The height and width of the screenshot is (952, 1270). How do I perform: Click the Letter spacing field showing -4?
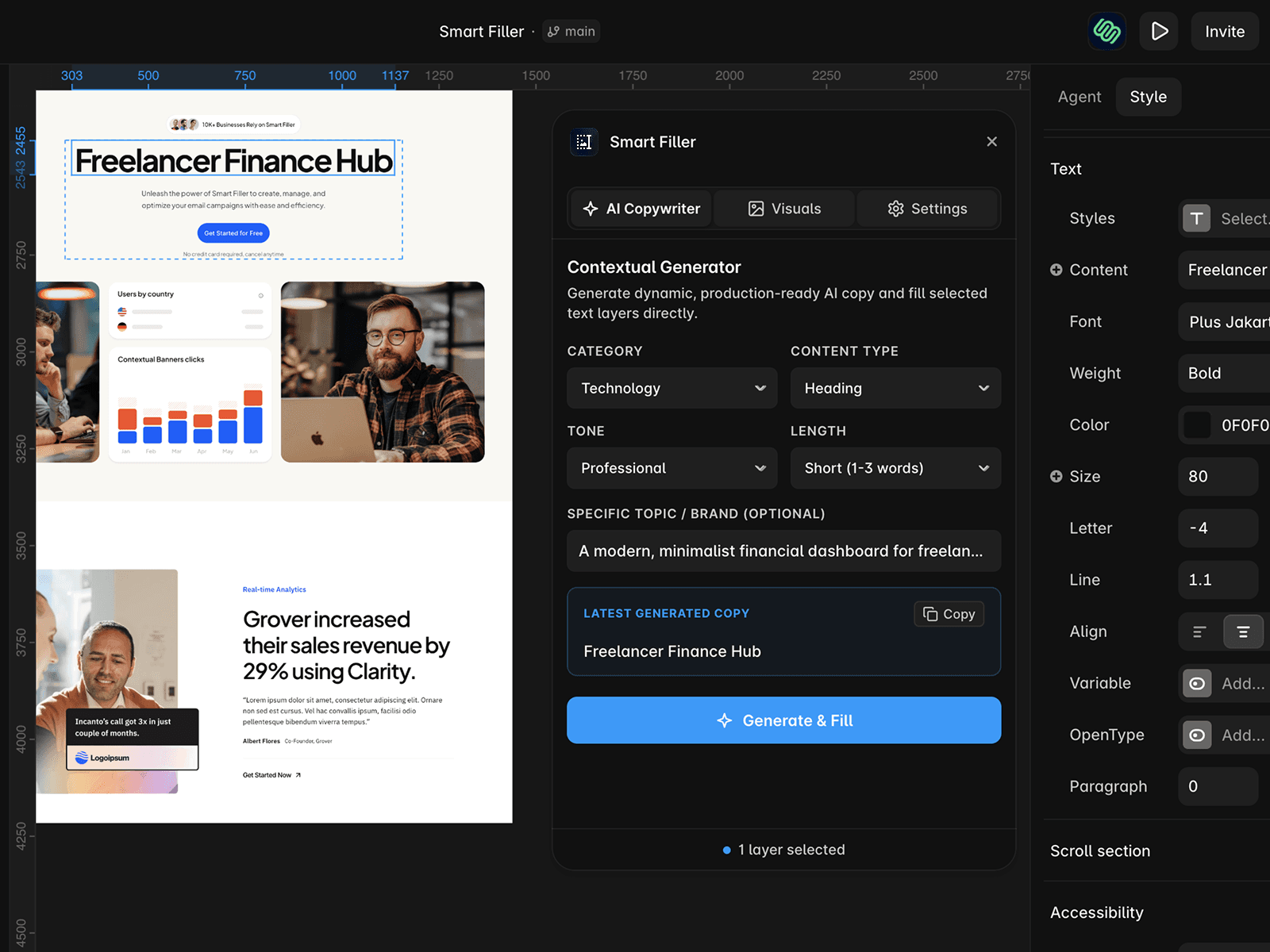pyautogui.click(x=1218, y=528)
